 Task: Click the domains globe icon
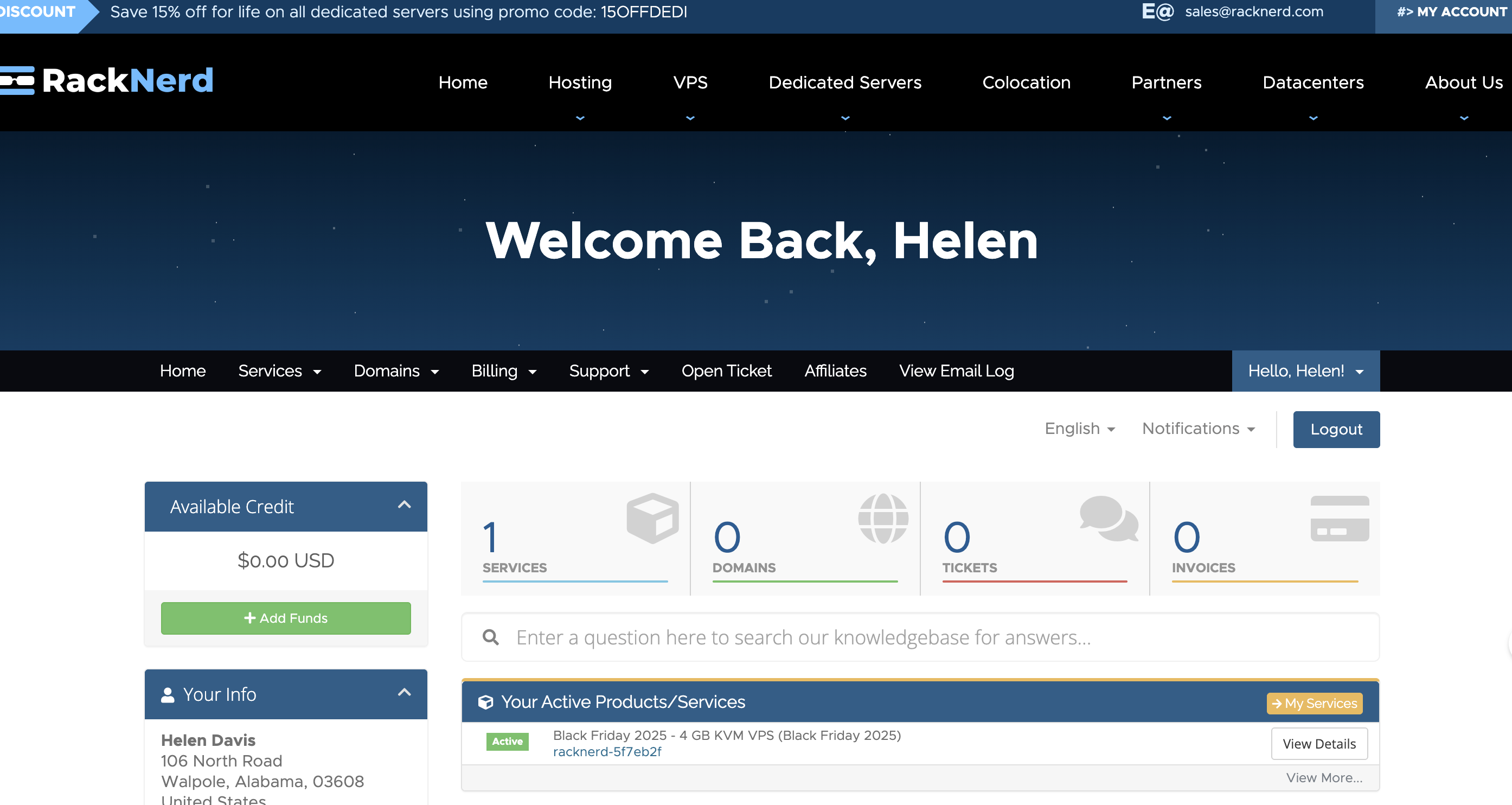(x=883, y=519)
